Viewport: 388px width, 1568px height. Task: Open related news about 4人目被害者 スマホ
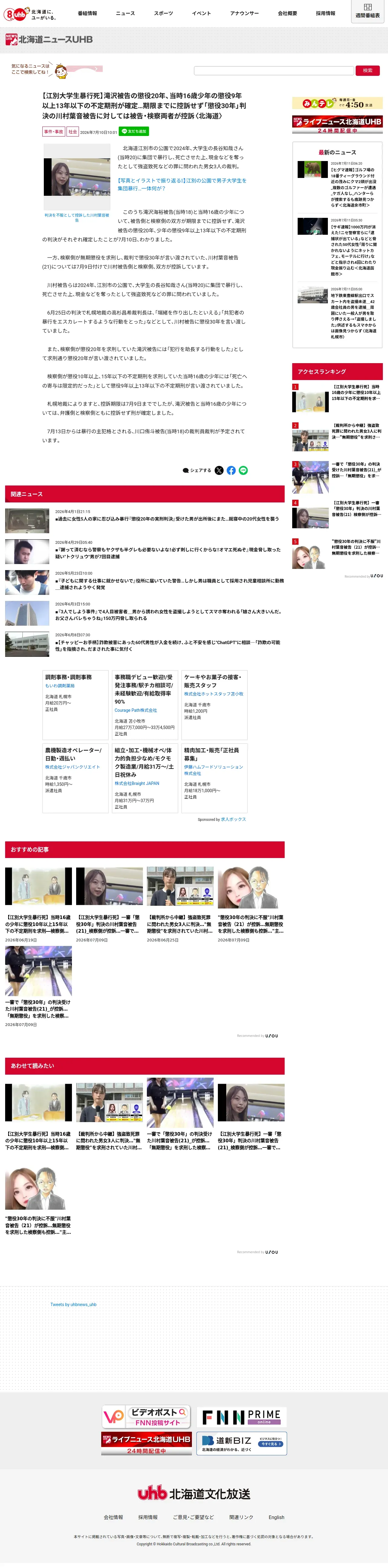point(145,614)
